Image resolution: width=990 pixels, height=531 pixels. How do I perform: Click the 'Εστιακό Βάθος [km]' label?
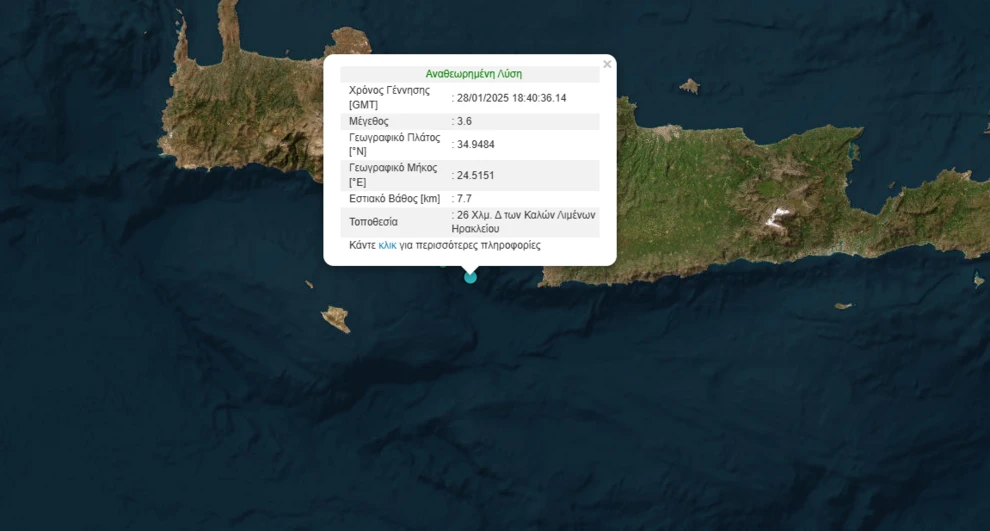pos(394,198)
